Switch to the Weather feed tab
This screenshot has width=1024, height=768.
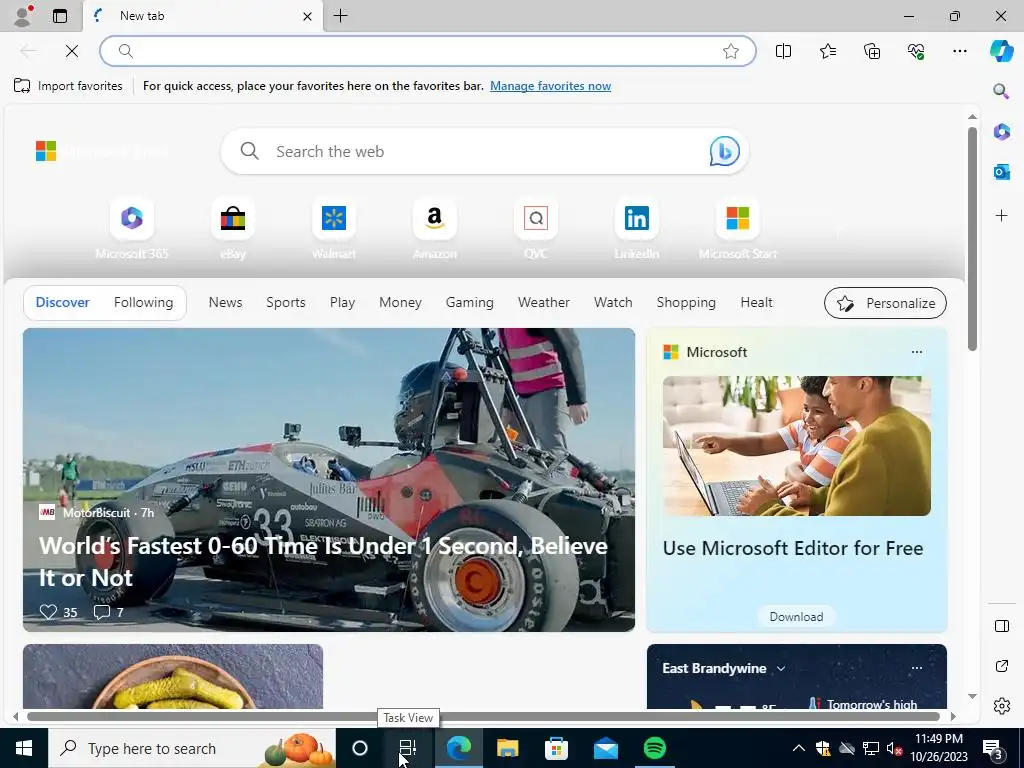[x=543, y=302]
